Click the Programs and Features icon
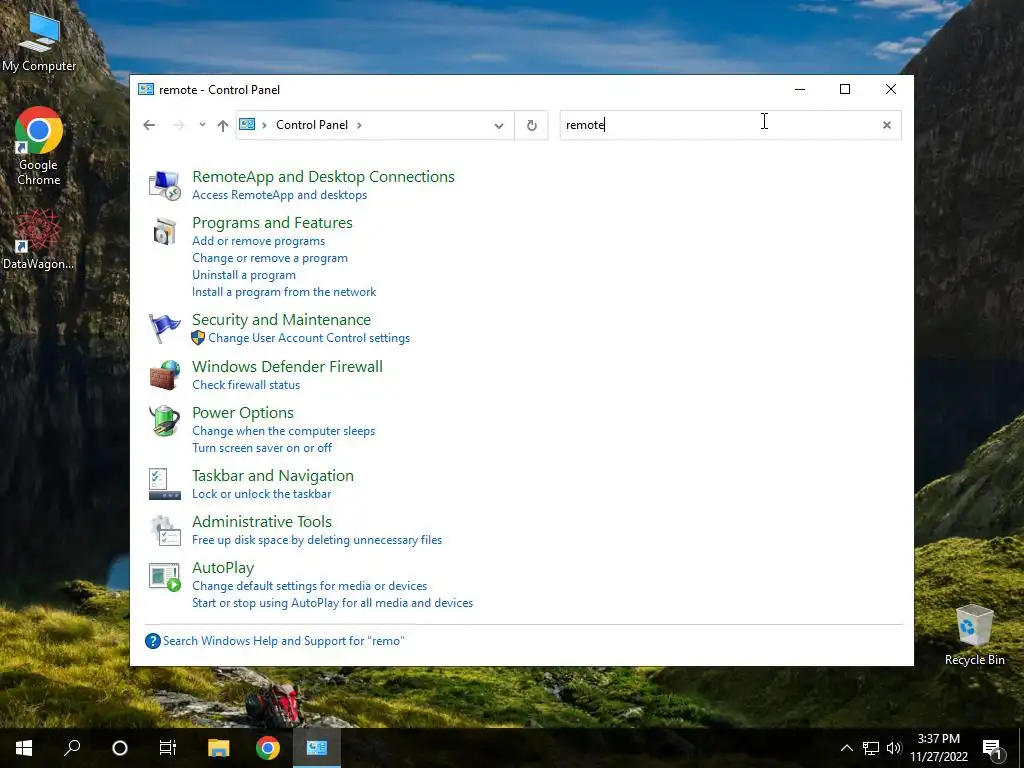The image size is (1024, 768). click(165, 231)
